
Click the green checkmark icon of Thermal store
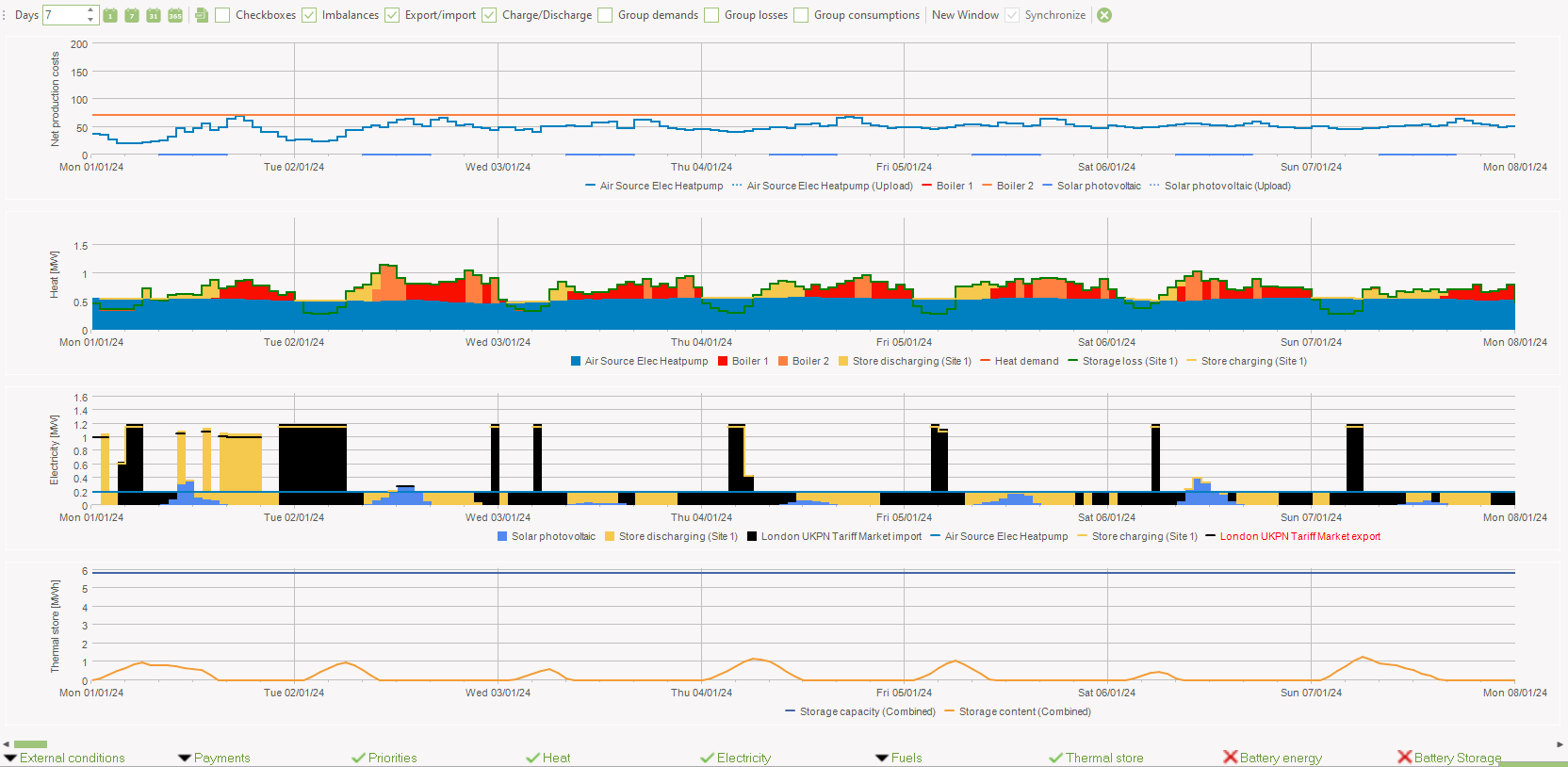(1055, 758)
